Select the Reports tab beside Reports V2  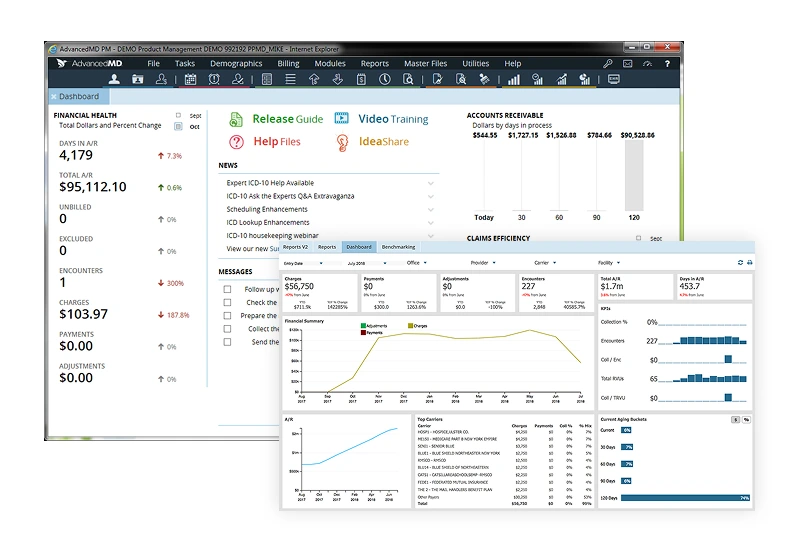point(327,247)
